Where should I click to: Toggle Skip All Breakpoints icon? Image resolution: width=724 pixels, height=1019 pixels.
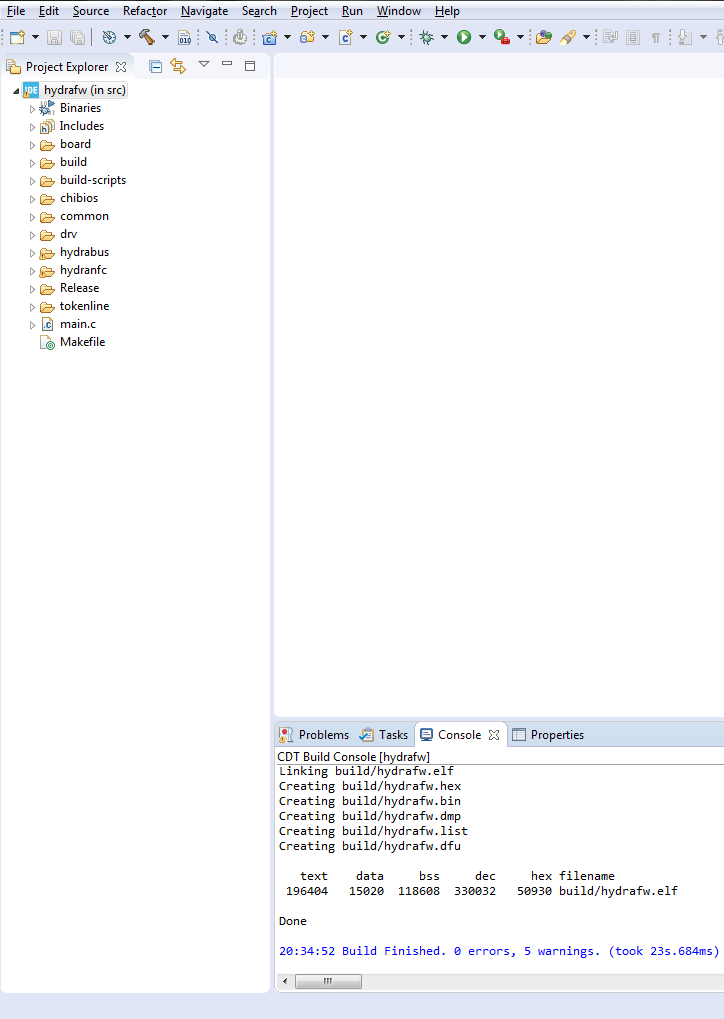click(212, 37)
